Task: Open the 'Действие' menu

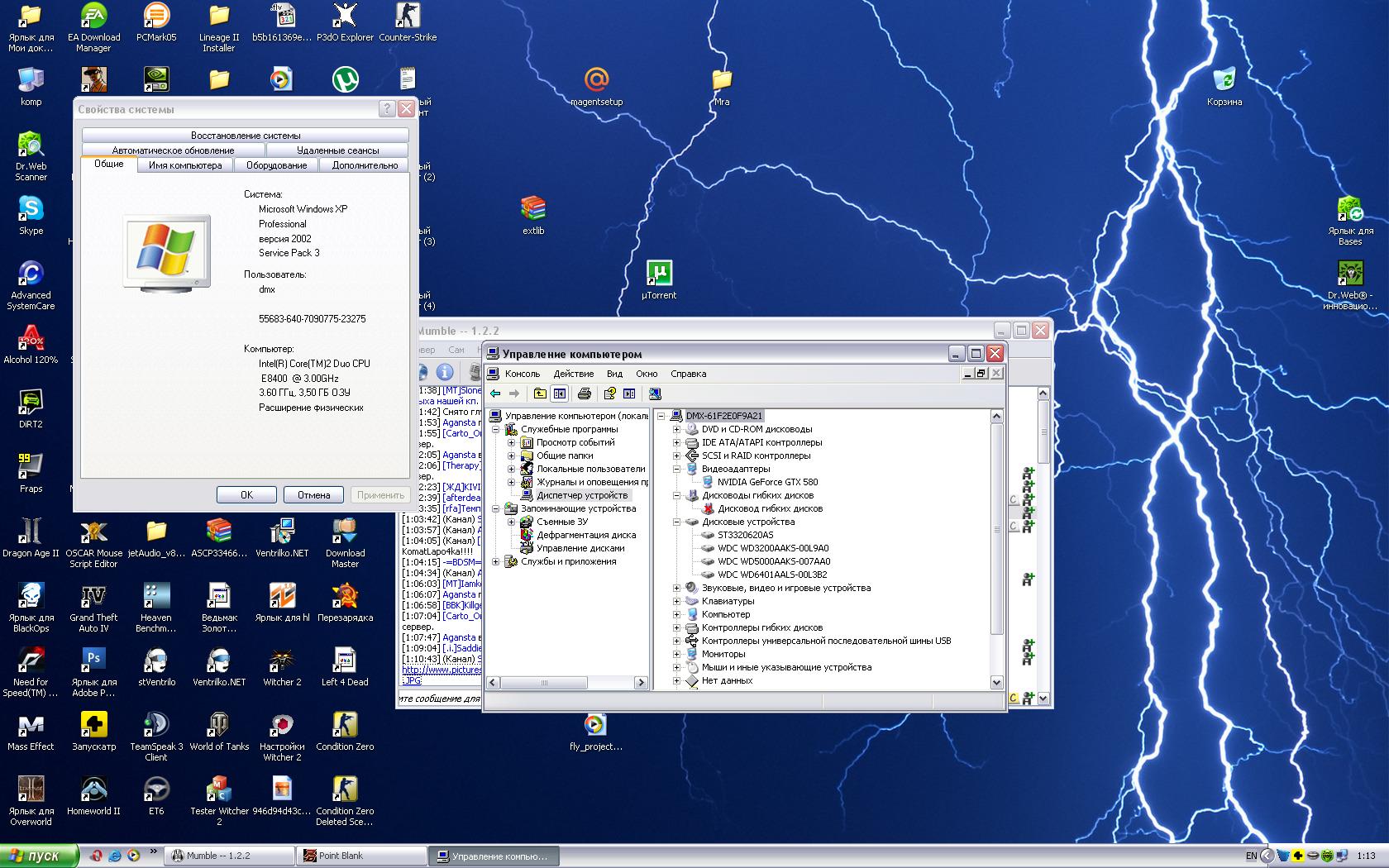Action: point(573,374)
